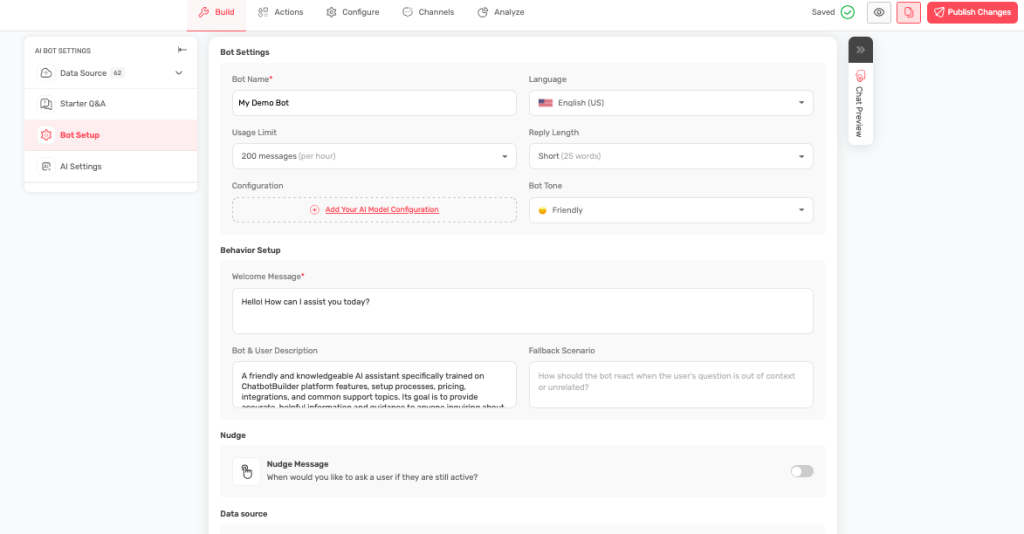This screenshot has height=534, width=1024.
Task: Expand Chat Preview with double arrow
Action: point(861,50)
